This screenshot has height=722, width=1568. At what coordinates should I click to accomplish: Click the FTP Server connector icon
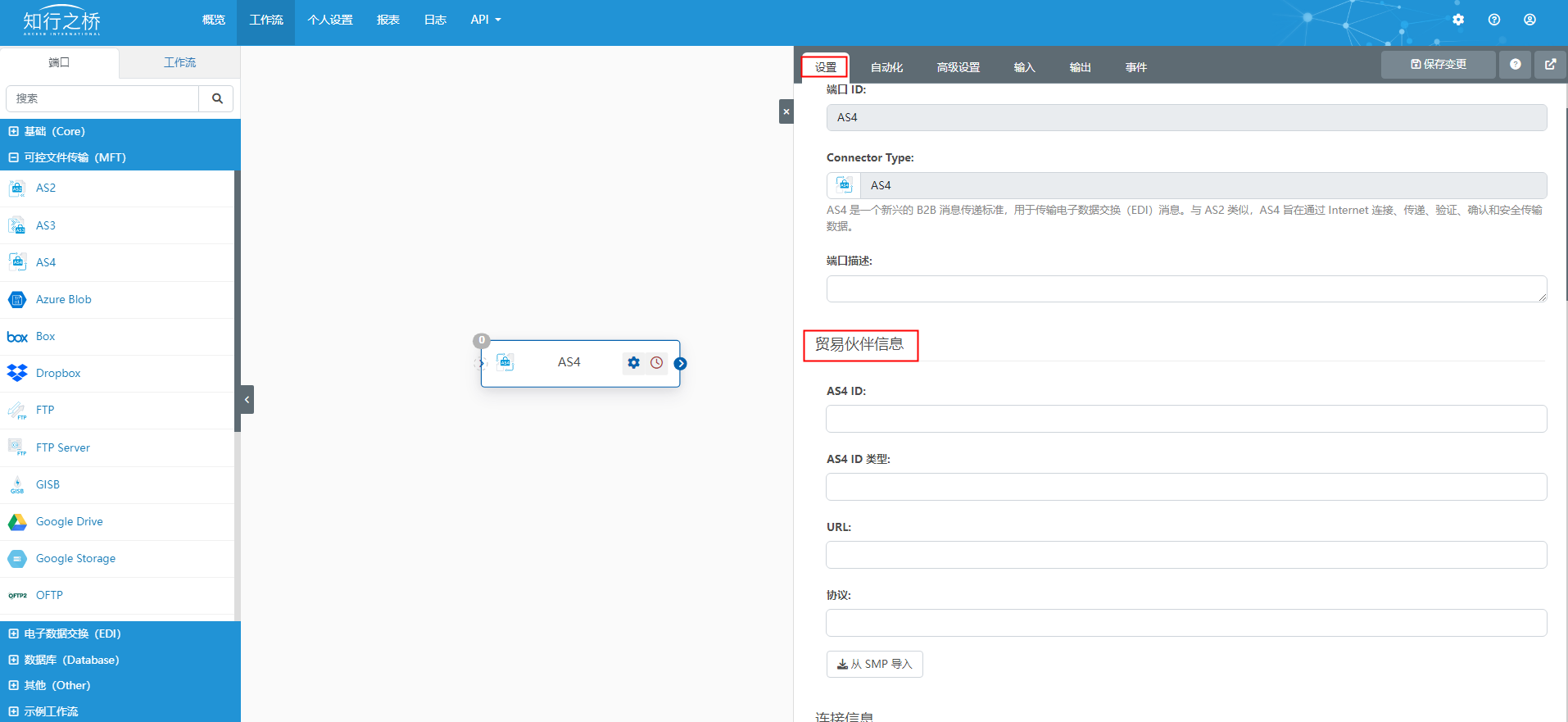(17, 447)
